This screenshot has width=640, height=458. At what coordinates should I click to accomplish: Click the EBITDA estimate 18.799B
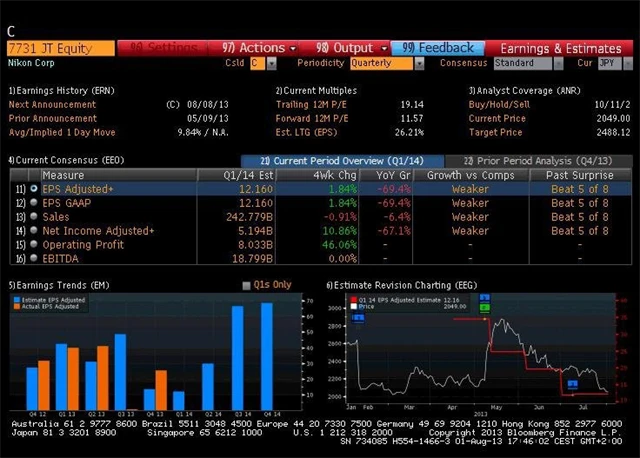(253, 258)
